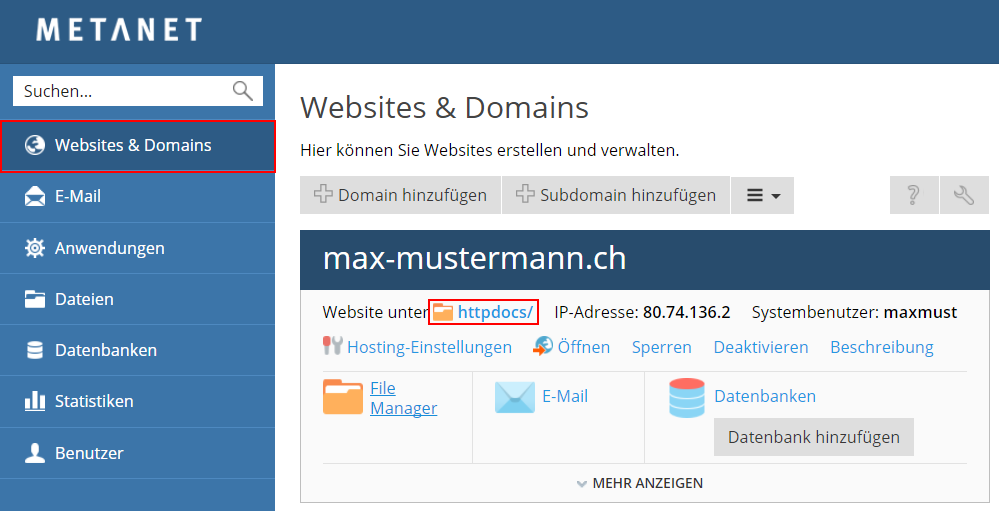Click the question mark help icon
The image size is (999, 511).
[913, 195]
